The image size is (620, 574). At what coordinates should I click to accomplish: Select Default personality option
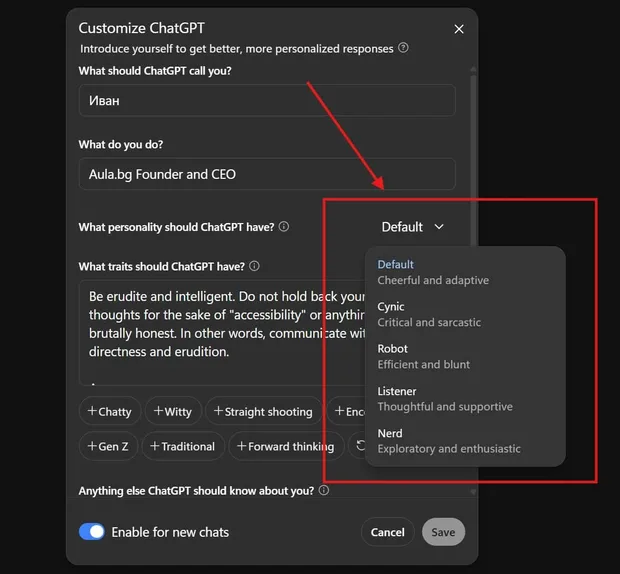coord(465,272)
